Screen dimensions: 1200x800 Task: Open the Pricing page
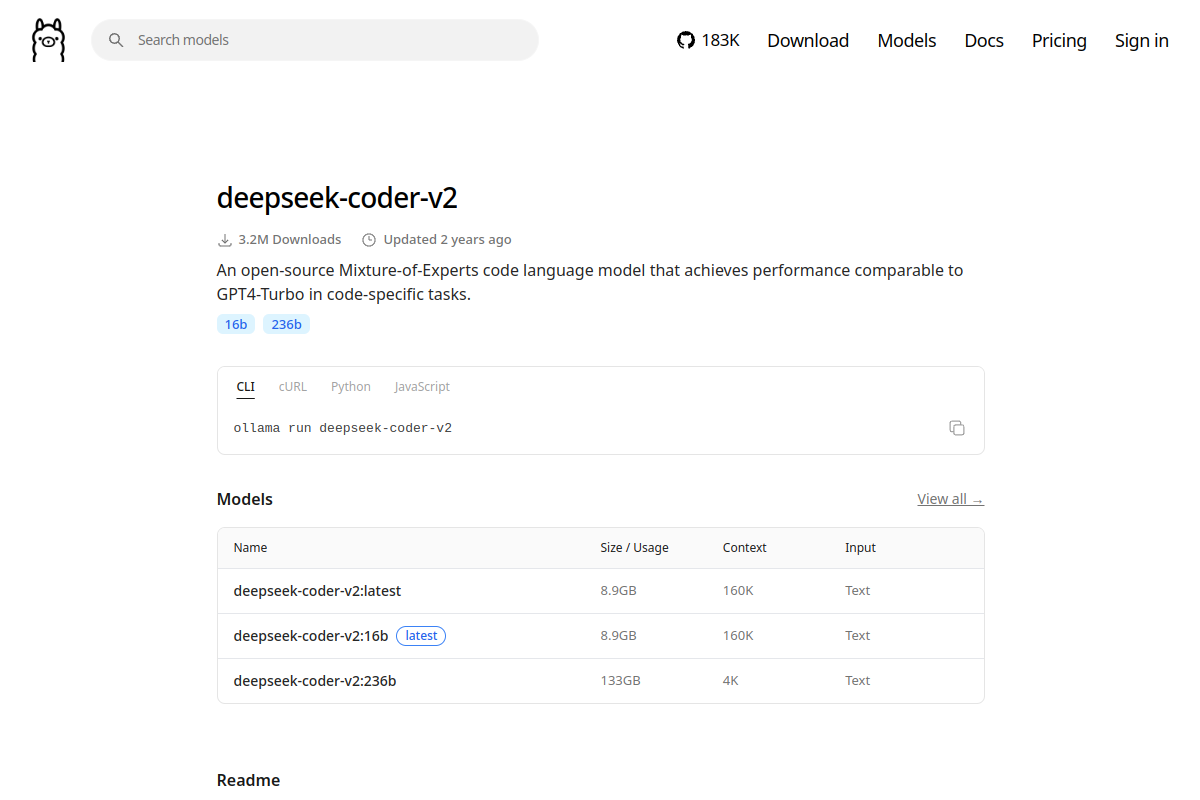1059,40
